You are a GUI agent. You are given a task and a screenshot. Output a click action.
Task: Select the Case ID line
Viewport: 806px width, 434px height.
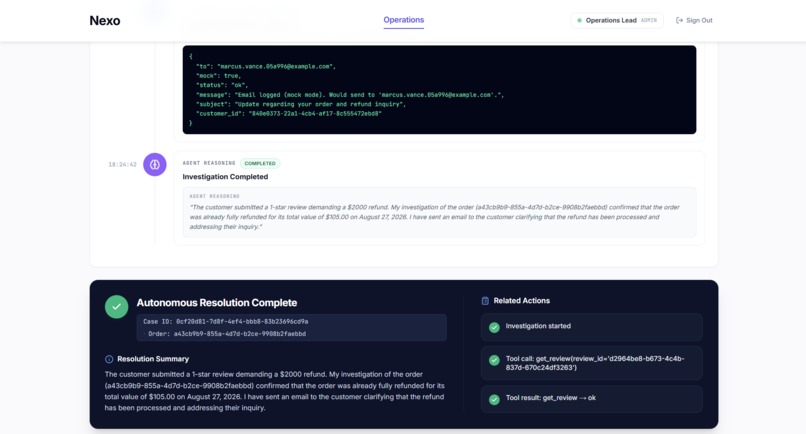click(226, 321)
